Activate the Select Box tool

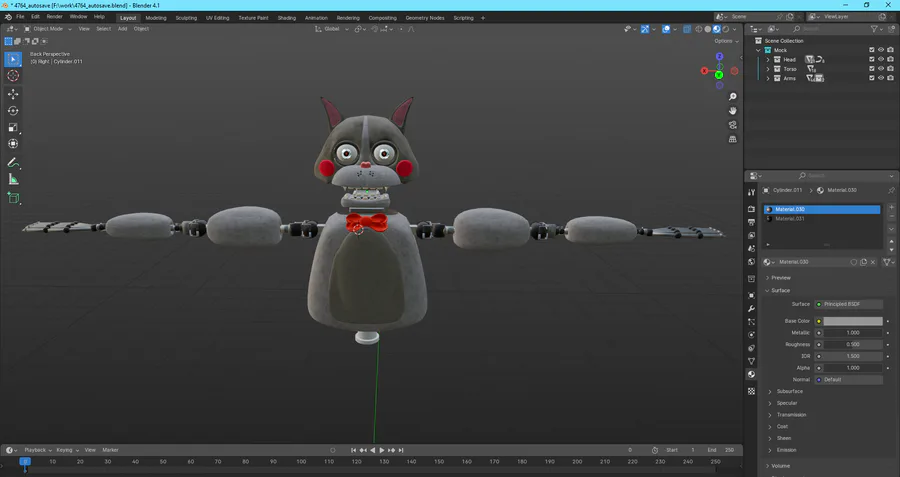pos(13,59)
